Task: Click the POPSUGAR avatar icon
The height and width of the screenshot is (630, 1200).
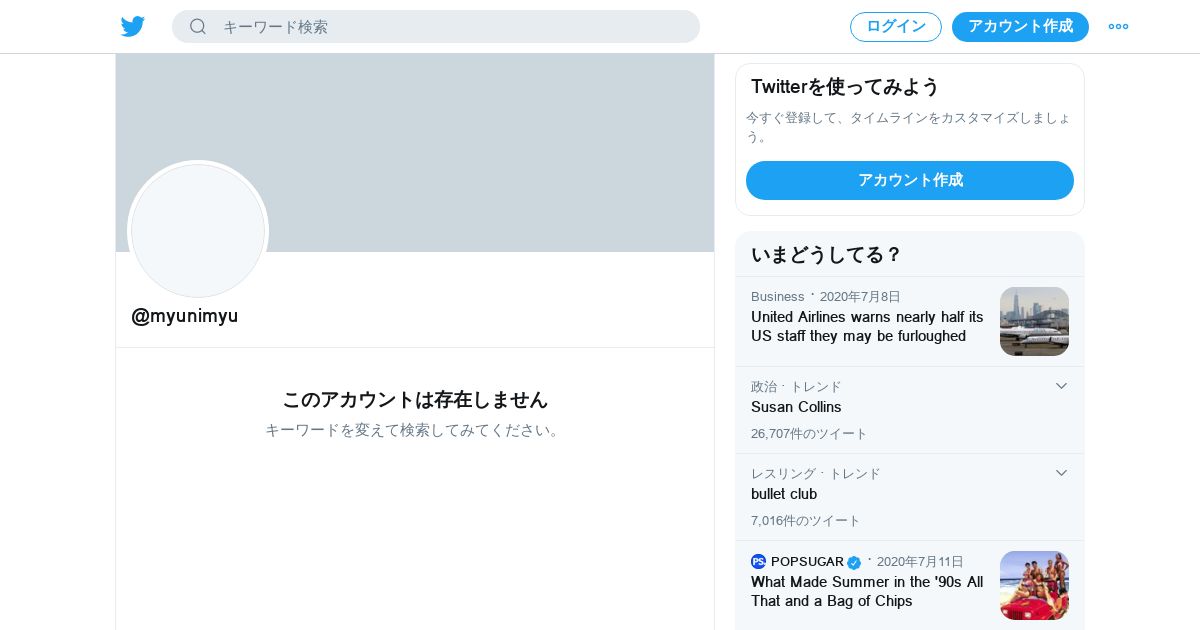Action: click(758, 562)
